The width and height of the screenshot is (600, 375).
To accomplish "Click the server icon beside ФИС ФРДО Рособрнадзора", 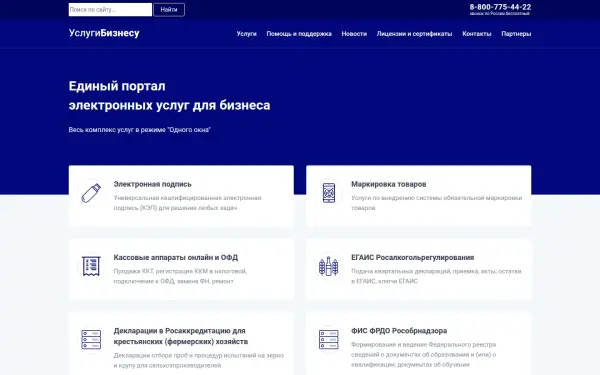I will 329,339.
